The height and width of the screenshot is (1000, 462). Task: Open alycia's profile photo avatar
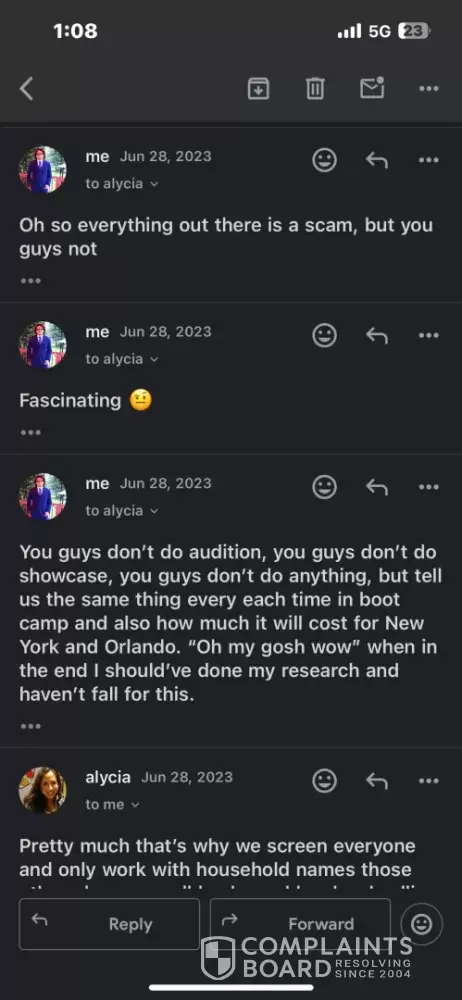(43, 790)
